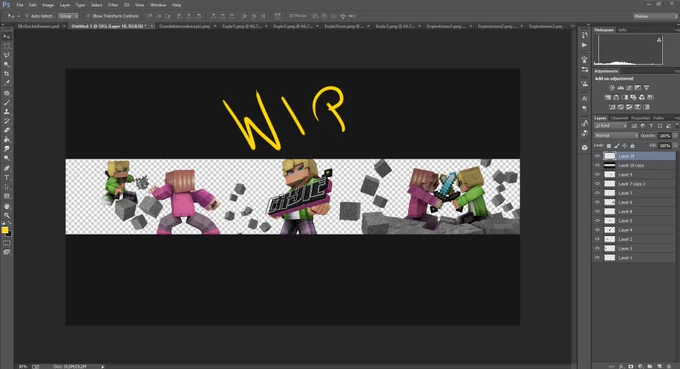Hide Layer 1 using eye icon
The width and height of the screenshot is (680, 369).
coord(597,258)
